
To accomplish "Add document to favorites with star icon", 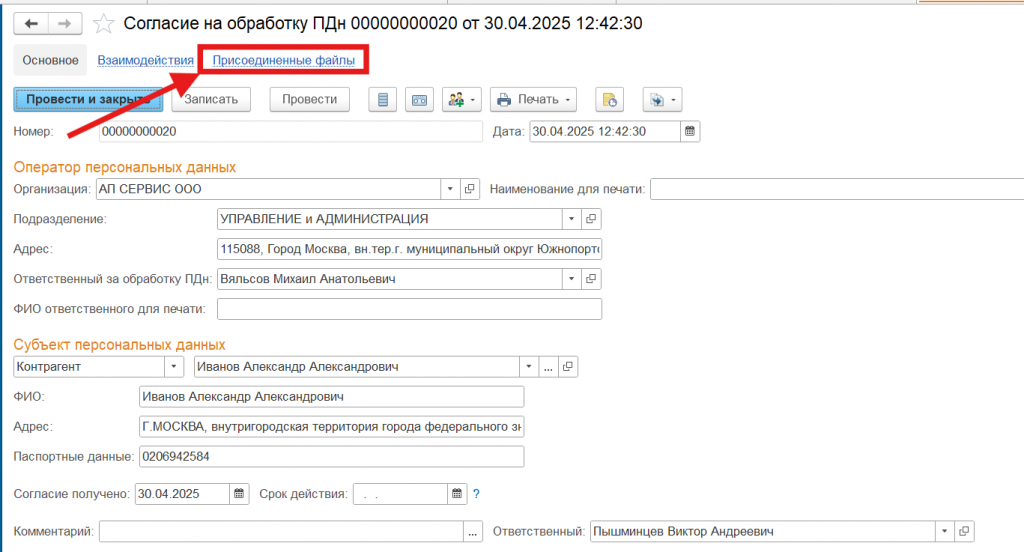I will click(x=103, y=22).
